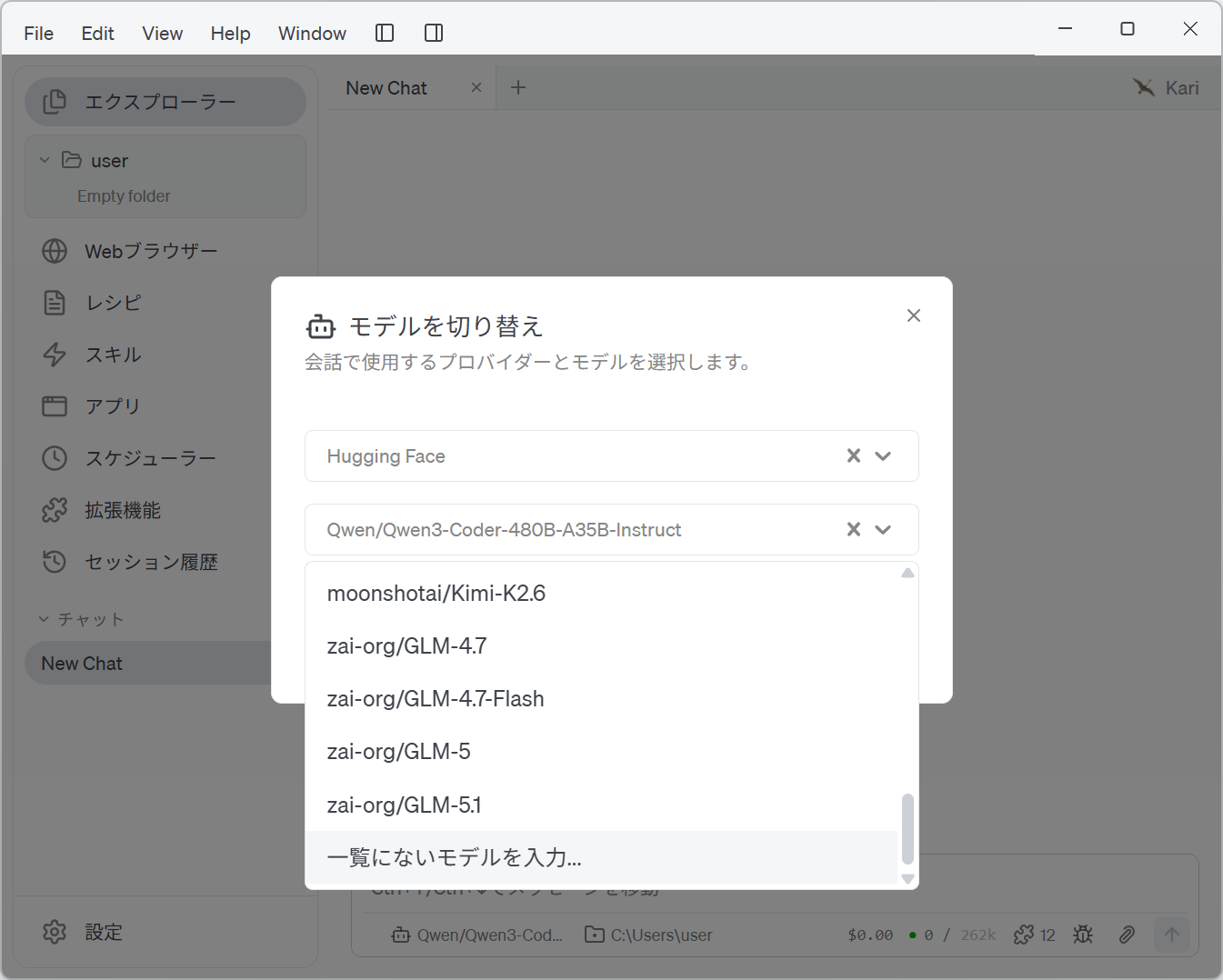Open the 拡張機能 puzzle icon
The width and height of the screenshot is (1223, 980).
[x=55, y=510]
